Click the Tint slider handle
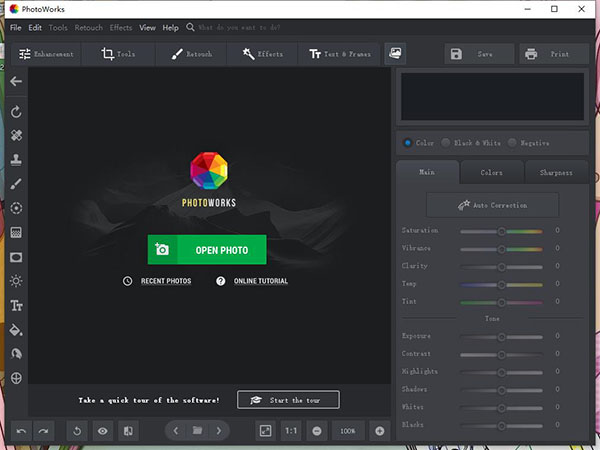 click(501, 303)
